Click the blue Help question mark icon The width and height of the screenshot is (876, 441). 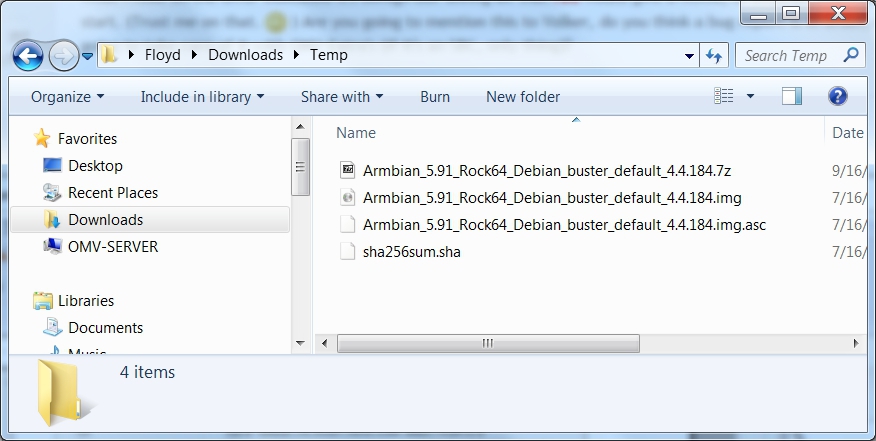(838, 97)
